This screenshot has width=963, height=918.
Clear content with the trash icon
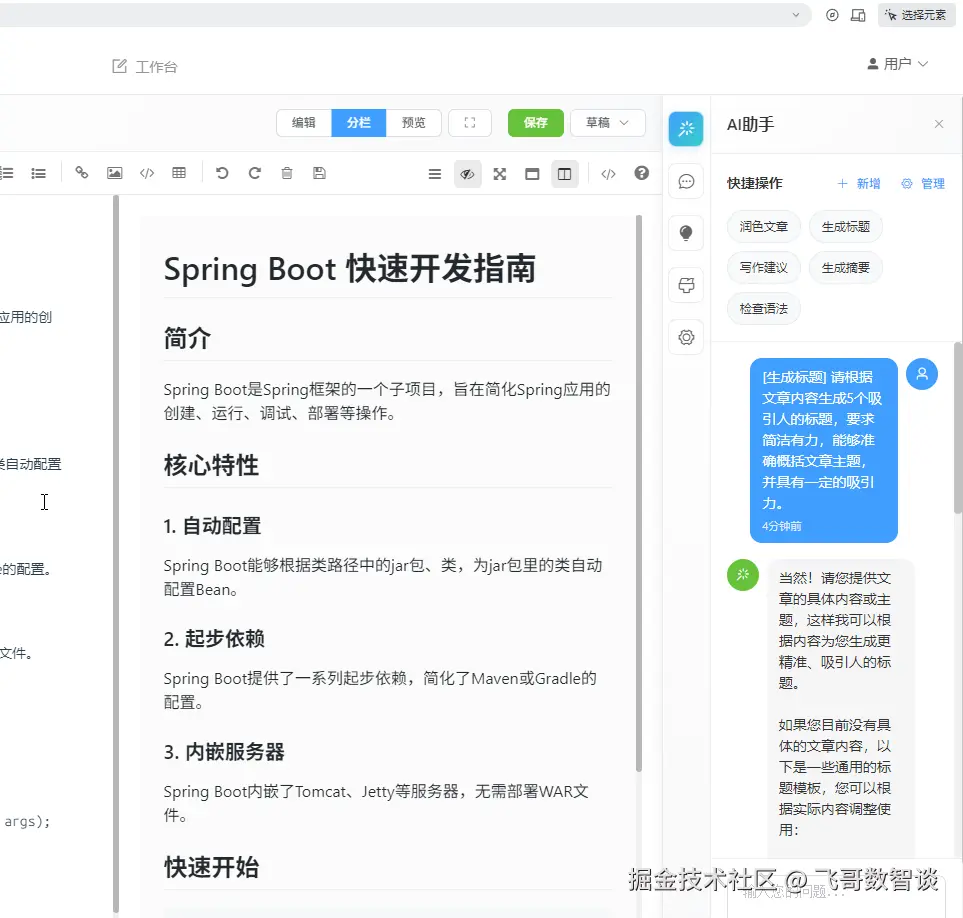(x=287, y=173)
